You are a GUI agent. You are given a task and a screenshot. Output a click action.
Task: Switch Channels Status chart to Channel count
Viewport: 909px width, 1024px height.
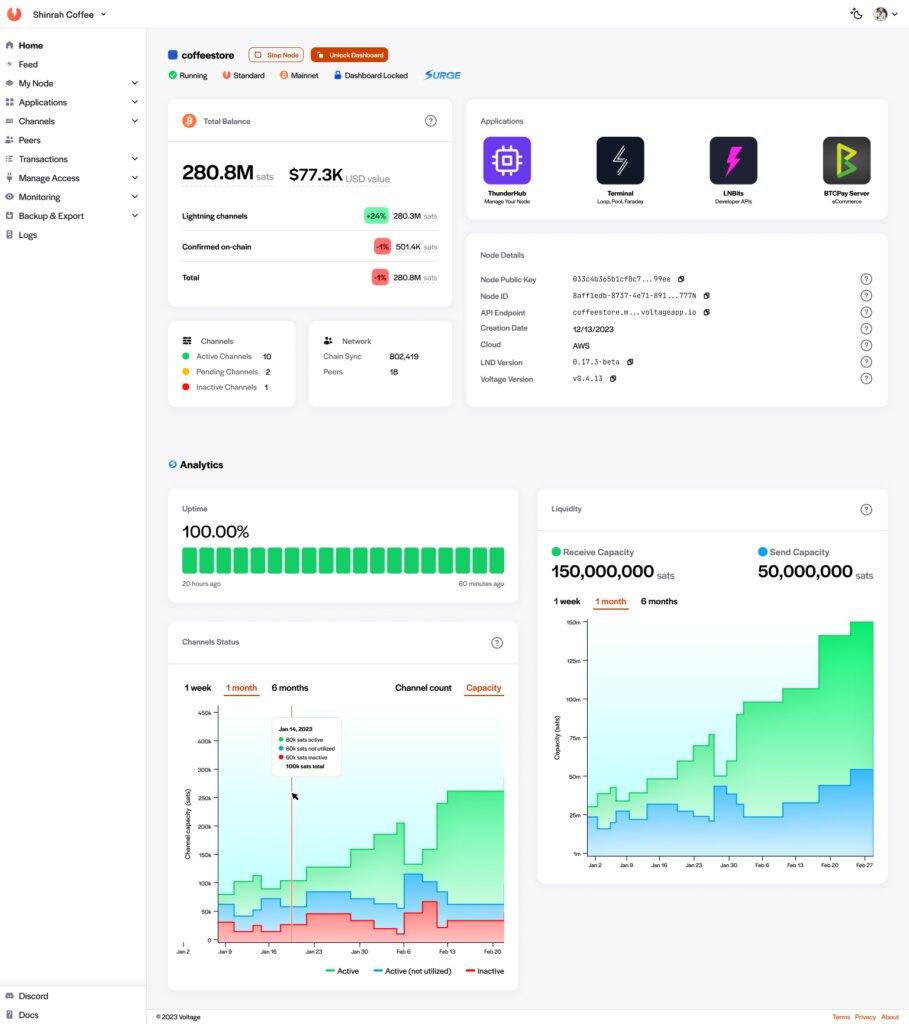coord(423,688)
